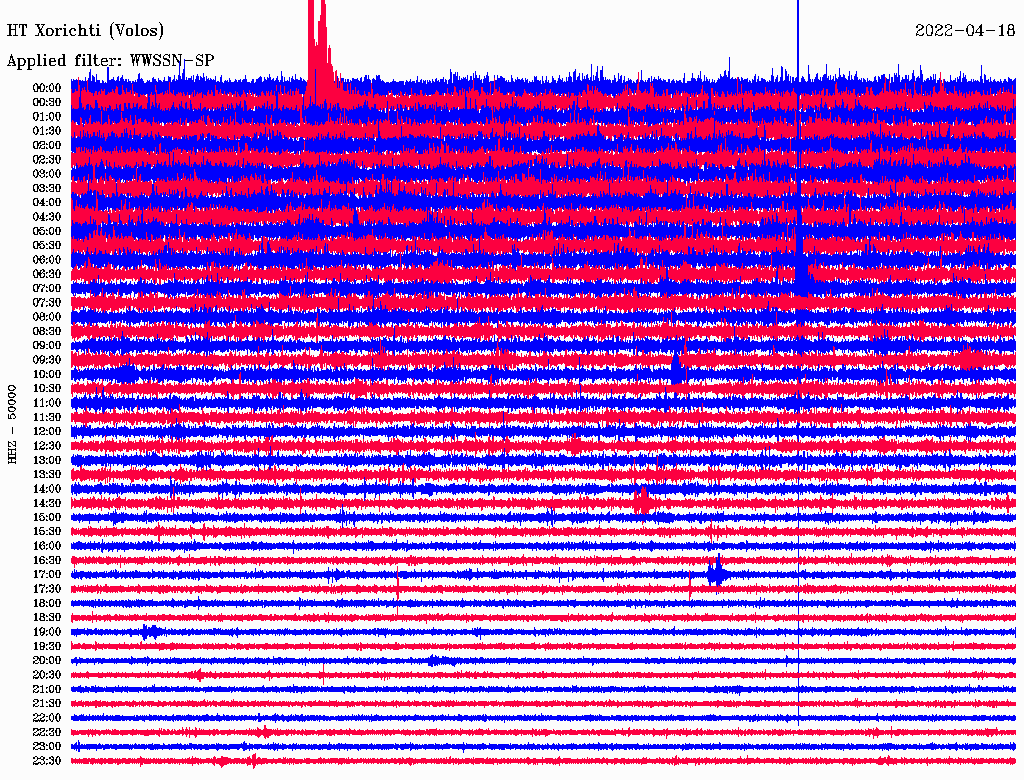
Task: Select the 00:00 time label
Action: [x=47, y=88]
